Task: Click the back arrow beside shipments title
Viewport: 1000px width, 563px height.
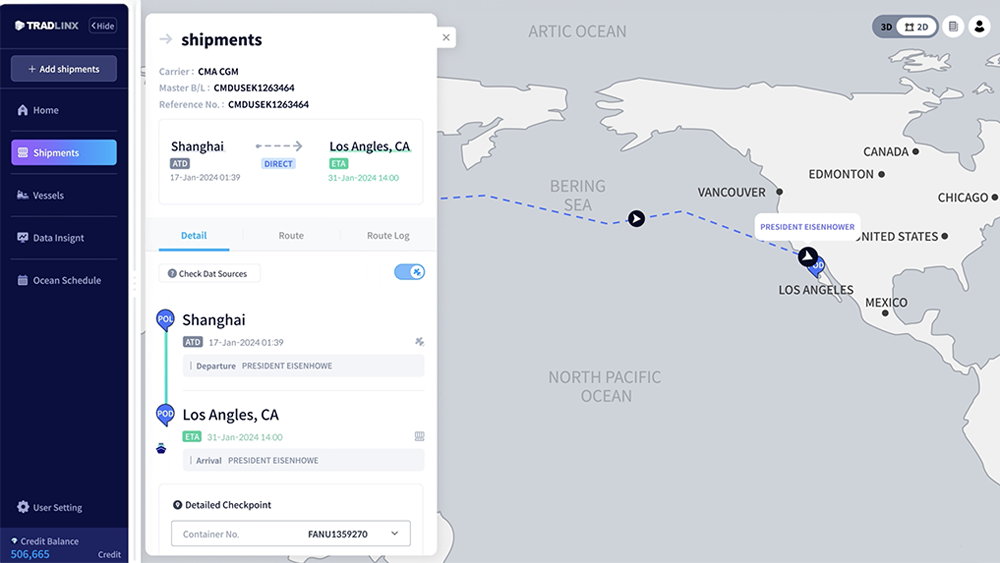Action: [166, 40]
